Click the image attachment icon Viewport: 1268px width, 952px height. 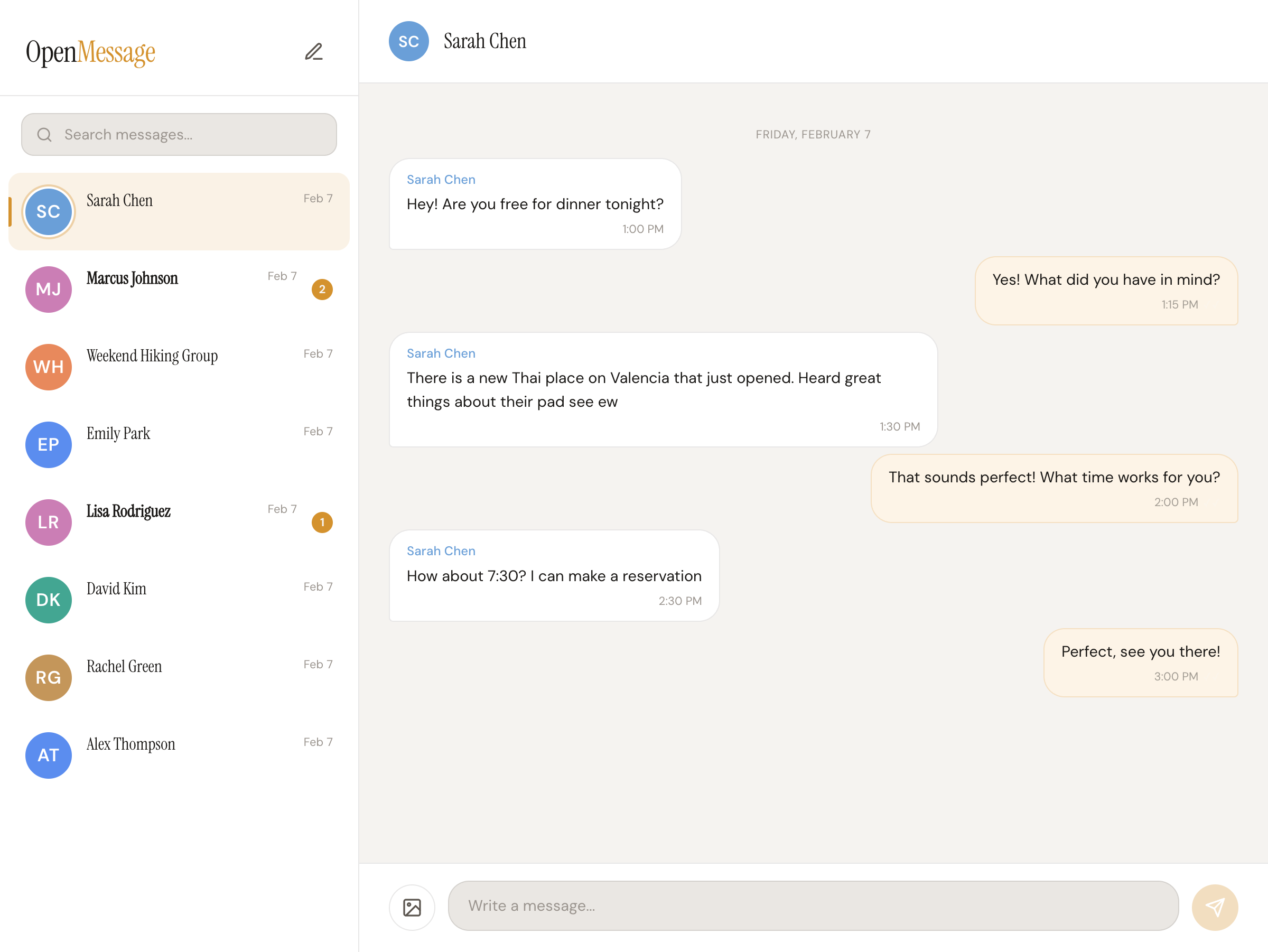[412, 907]
